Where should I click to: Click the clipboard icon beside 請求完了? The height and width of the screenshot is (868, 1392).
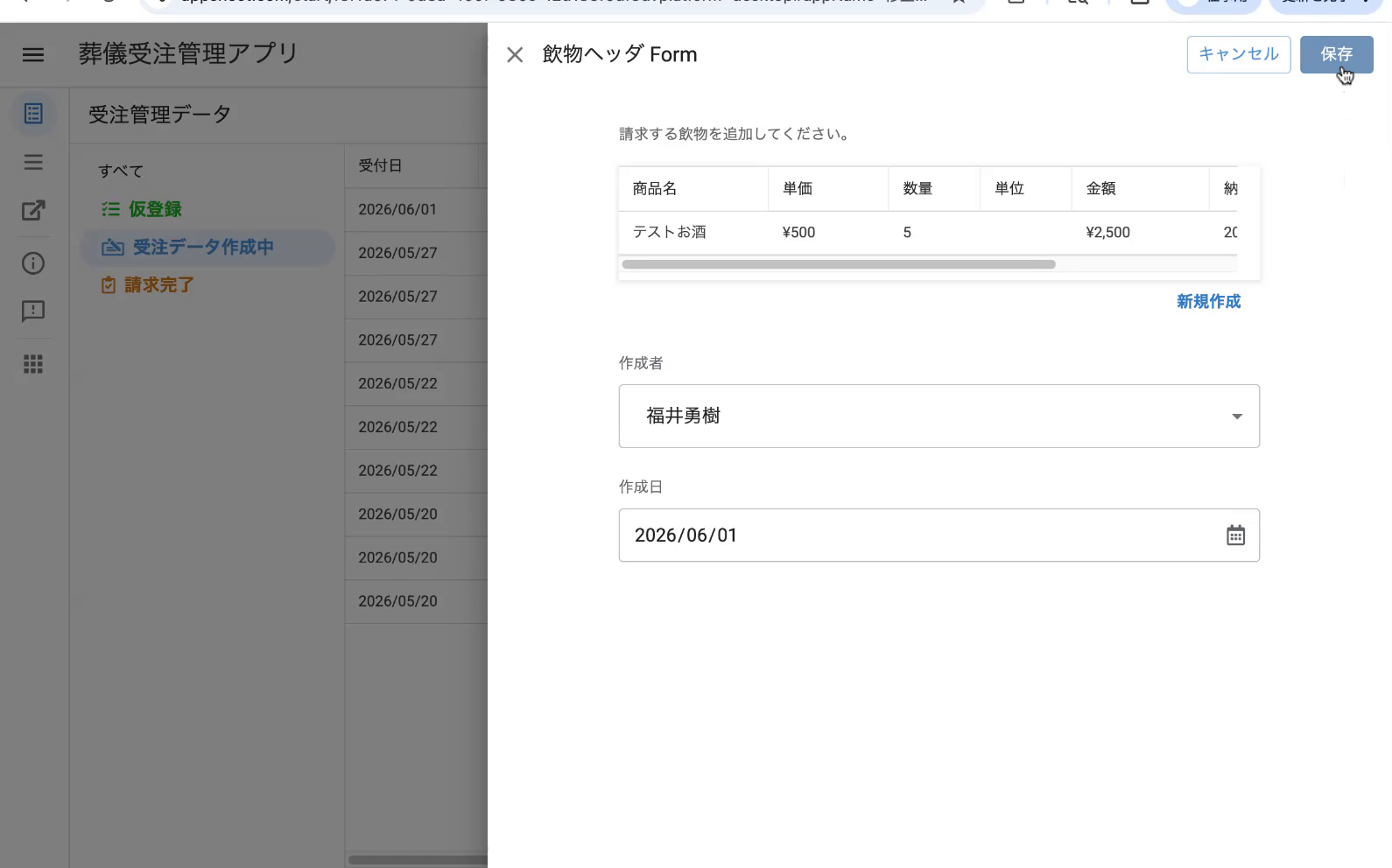(x=109, y=285)
